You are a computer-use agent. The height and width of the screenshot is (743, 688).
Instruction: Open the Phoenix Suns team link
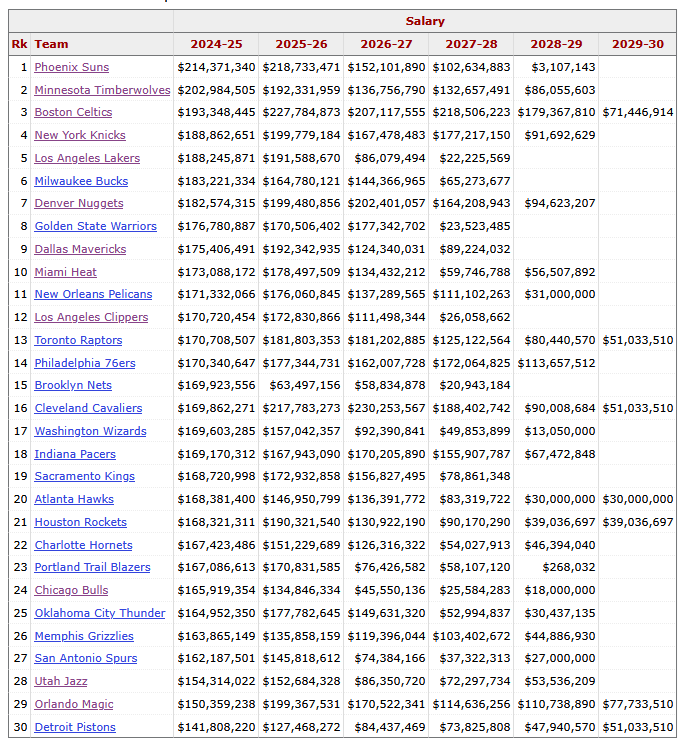72,67
